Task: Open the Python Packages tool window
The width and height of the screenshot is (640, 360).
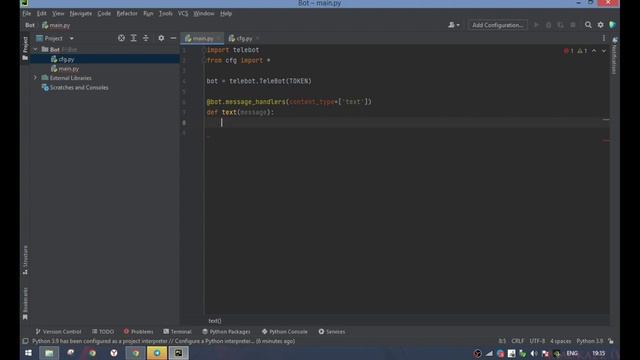Action: tap(226, 332)
